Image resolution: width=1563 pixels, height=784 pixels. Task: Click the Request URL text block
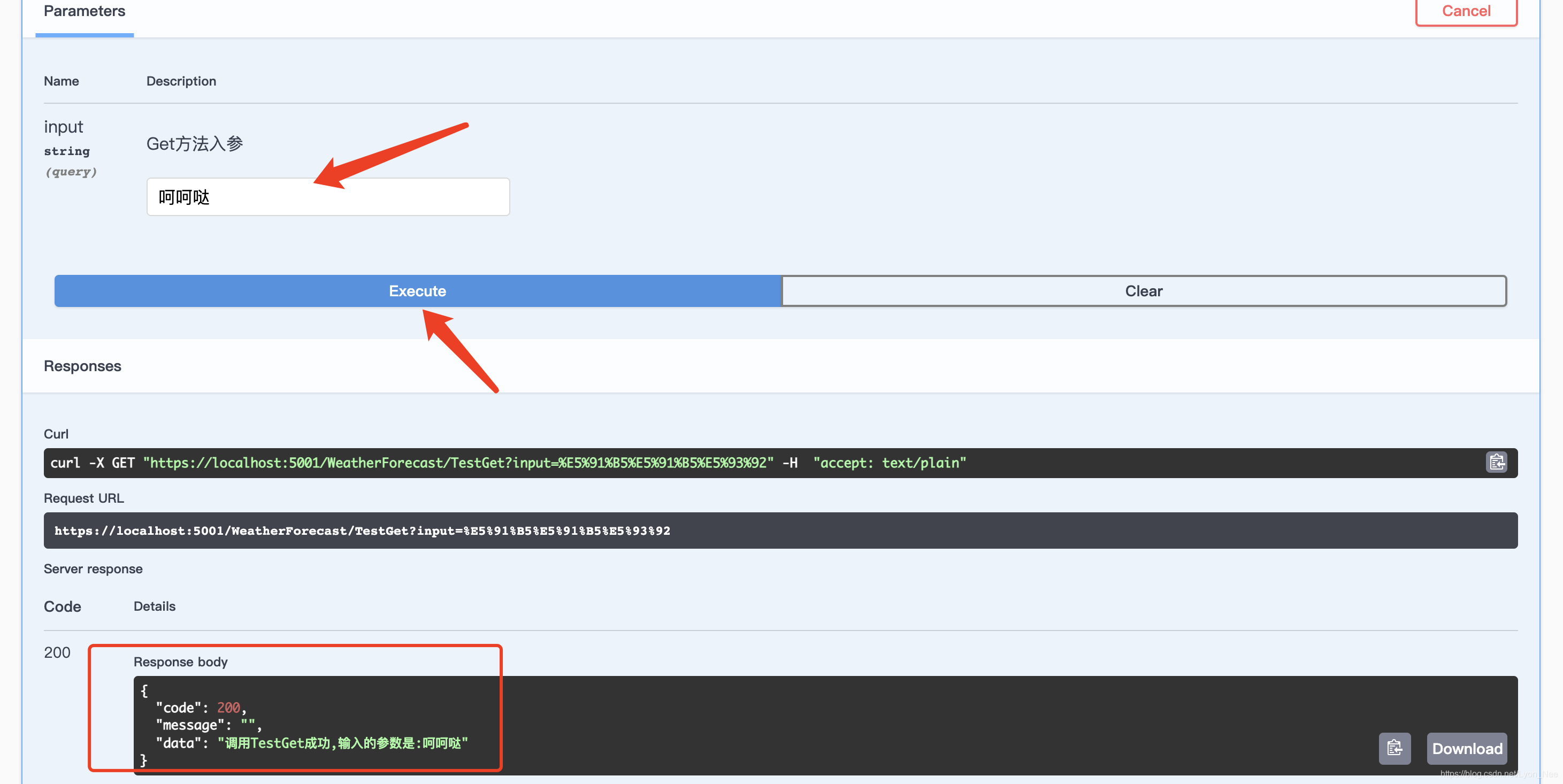click(x=780, y=531)
